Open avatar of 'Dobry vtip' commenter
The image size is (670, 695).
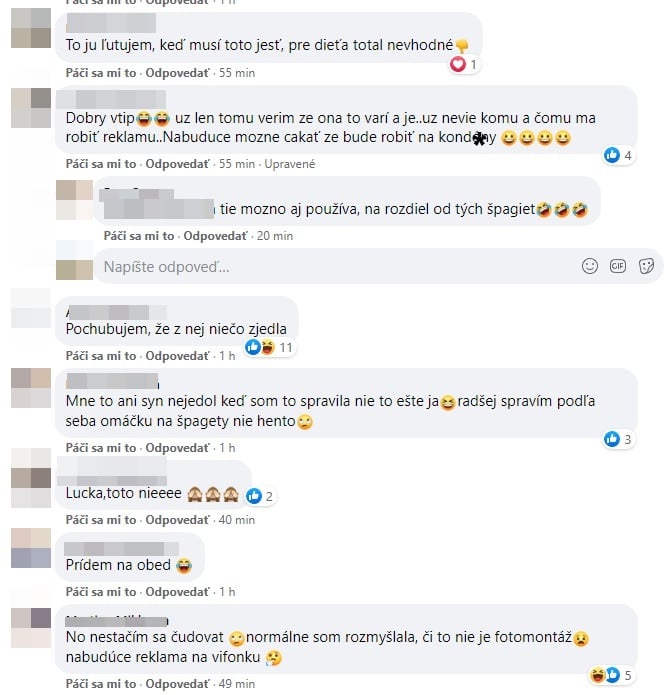click(x=31, y=108)
